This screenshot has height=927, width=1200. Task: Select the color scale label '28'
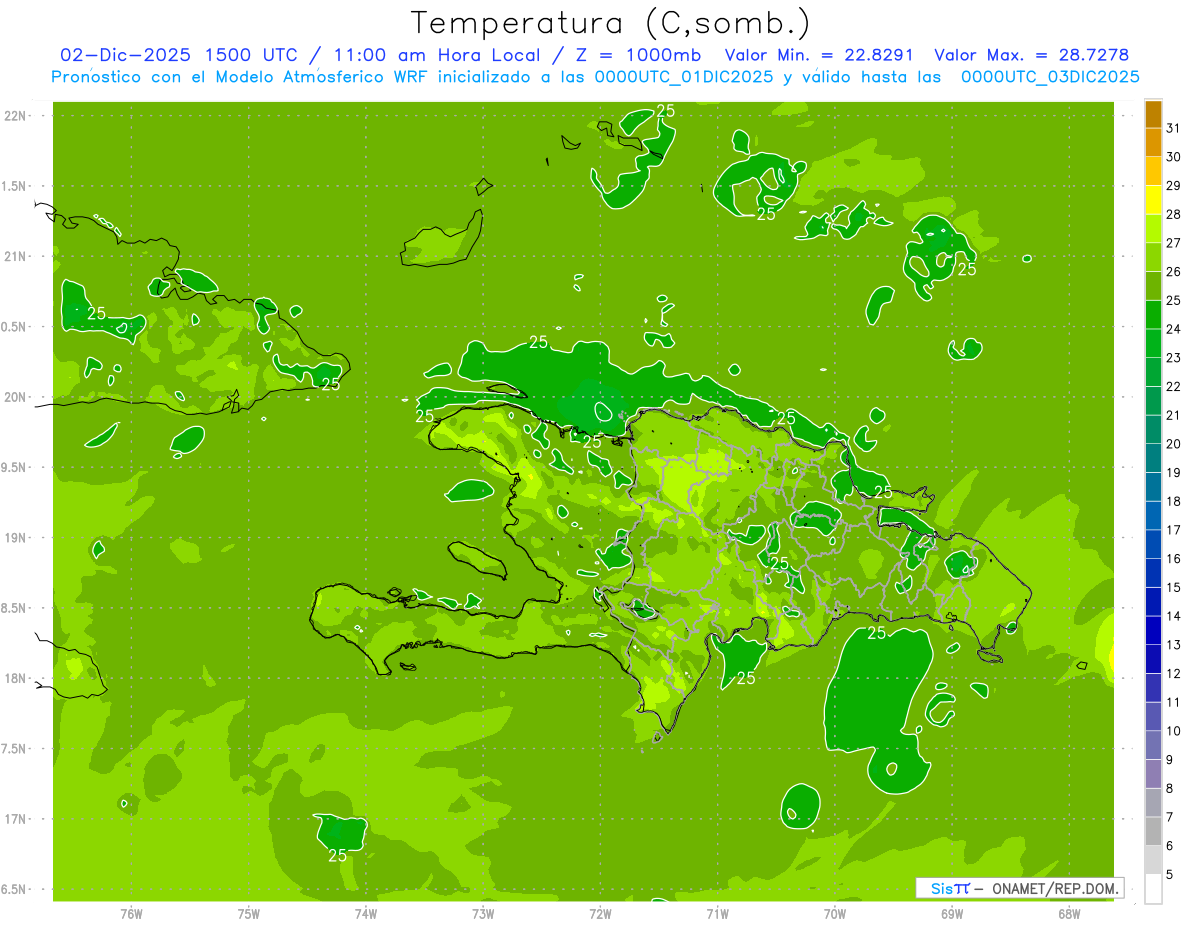coord(1174,214)
